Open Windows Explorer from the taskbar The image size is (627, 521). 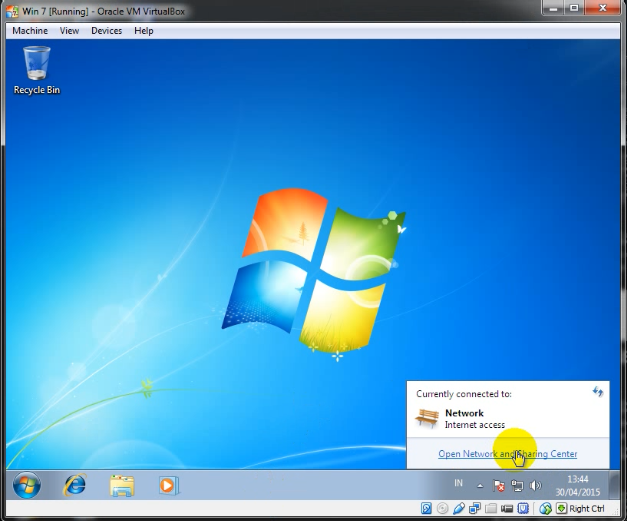pyautogui.click(x=122, y=485)
